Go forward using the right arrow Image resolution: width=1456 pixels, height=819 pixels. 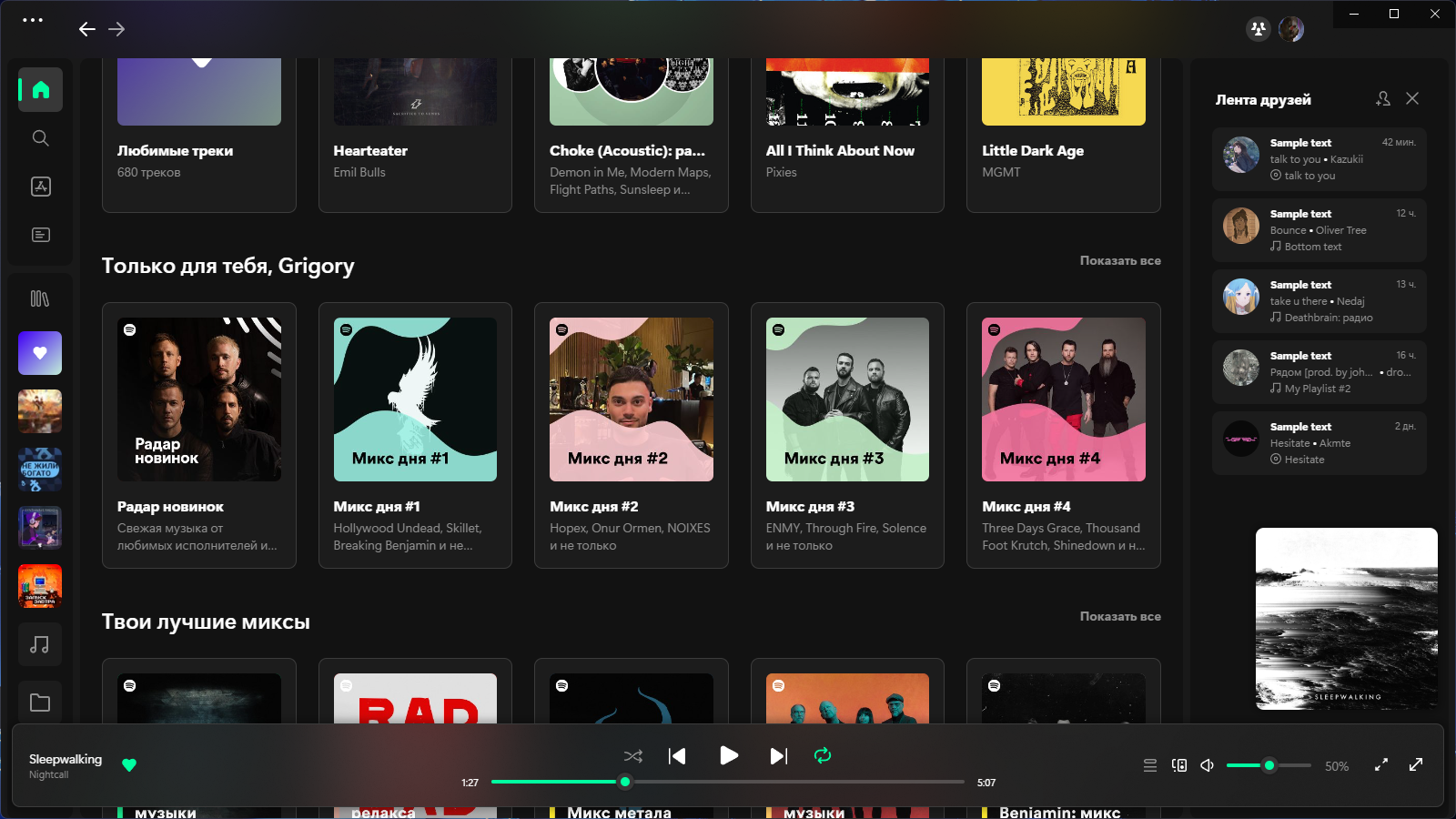[116, 29]
